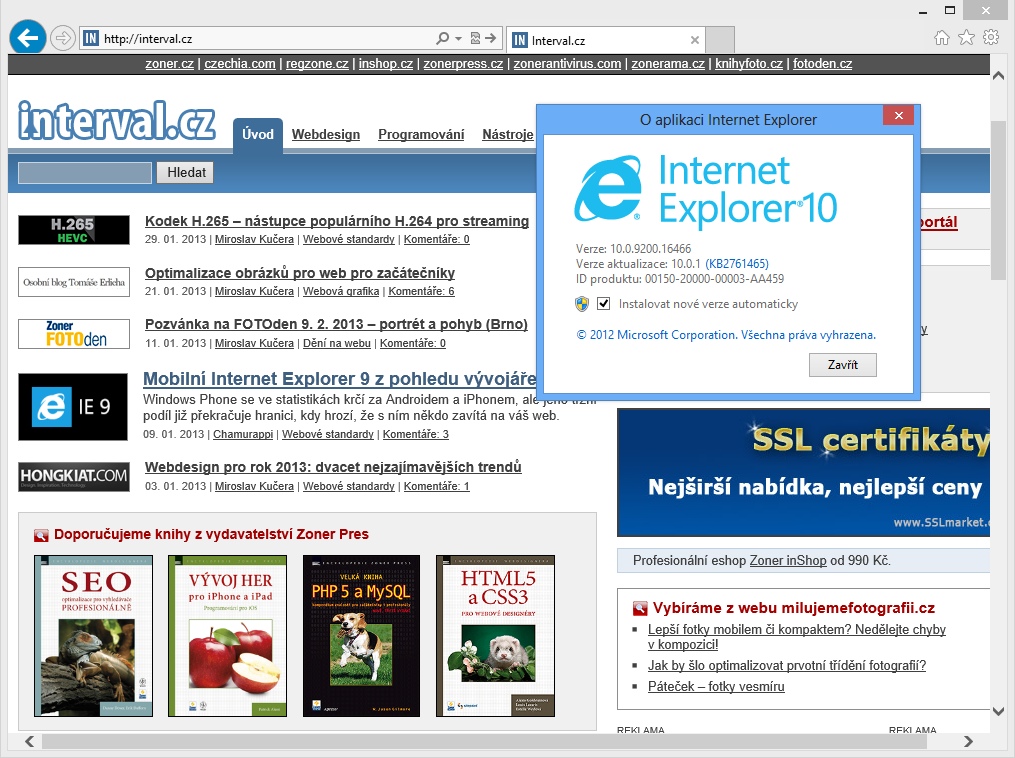Open a new blank tab
The image size is (1015, 758).
pos(720,40)
